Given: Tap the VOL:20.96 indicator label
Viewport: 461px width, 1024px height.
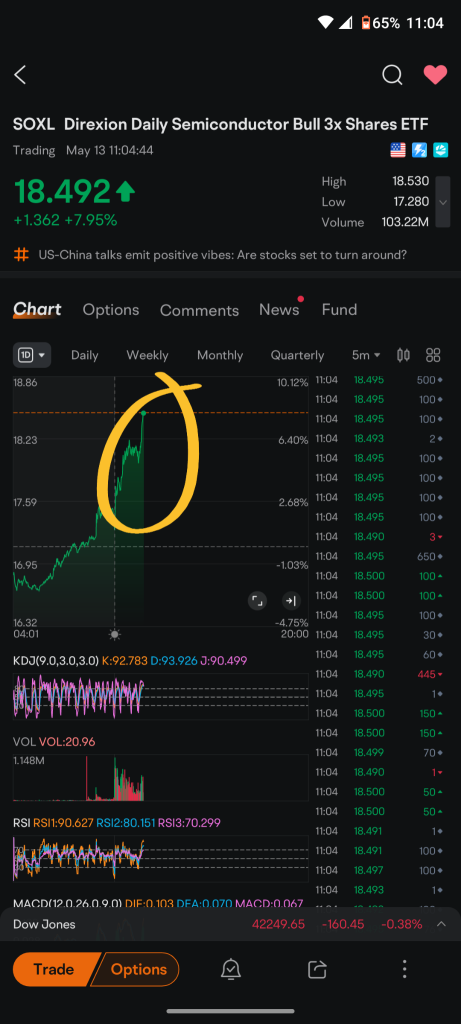Looking at the screenshot, I should (x=67, y=741).
